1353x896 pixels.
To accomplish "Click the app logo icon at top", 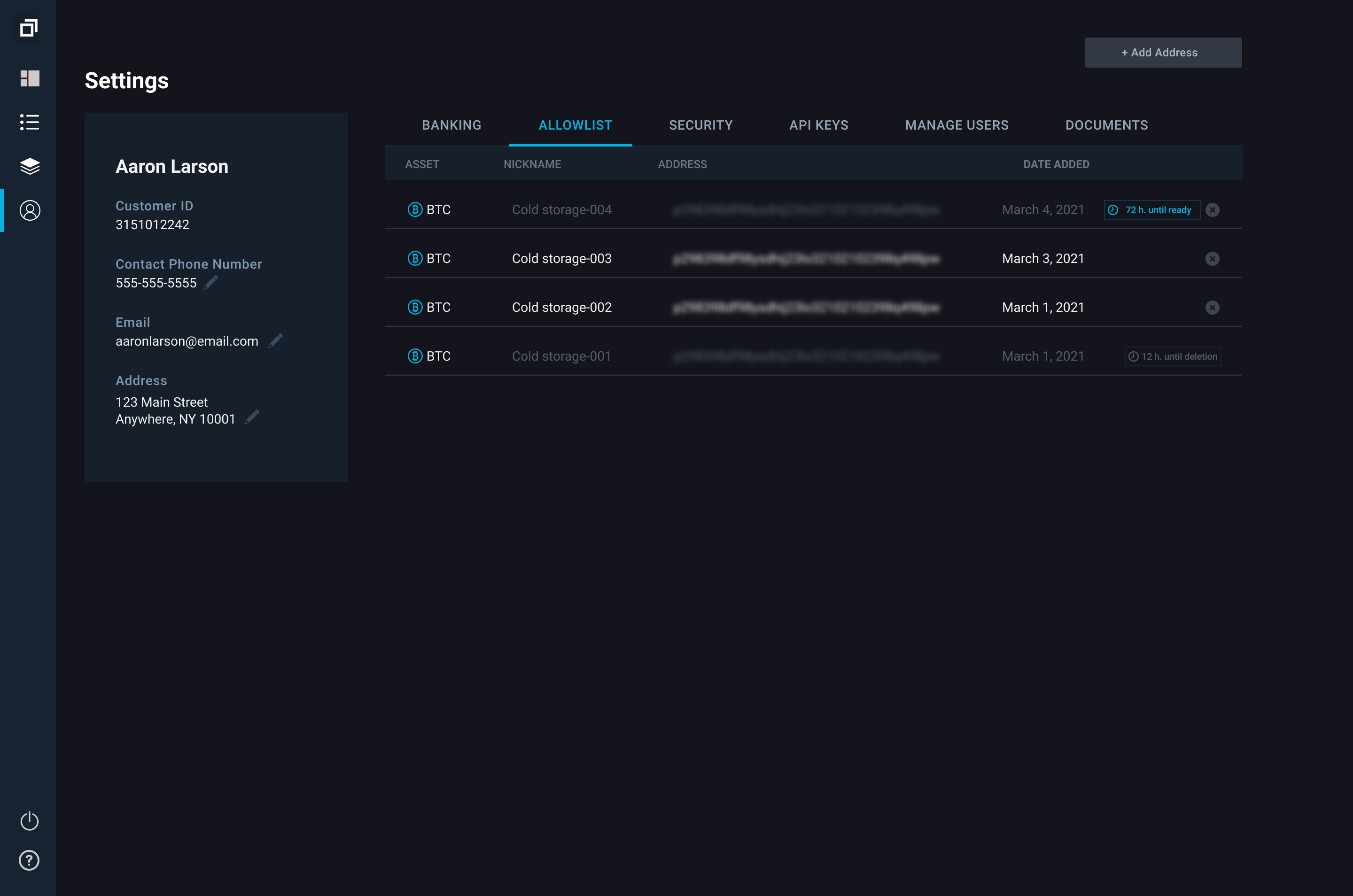I will click(x=29, y=27).
